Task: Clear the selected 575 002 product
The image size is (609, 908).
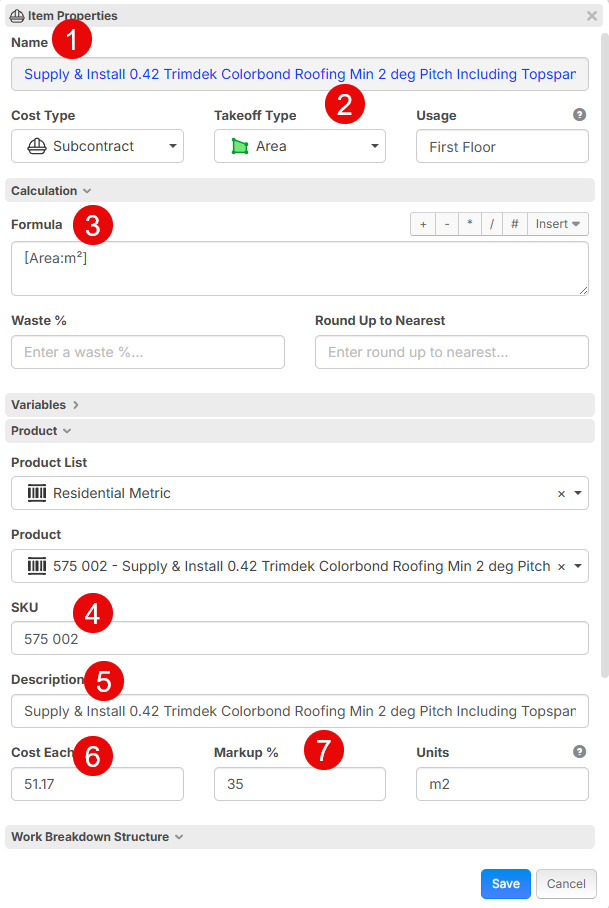Action: tap(561, 567)
